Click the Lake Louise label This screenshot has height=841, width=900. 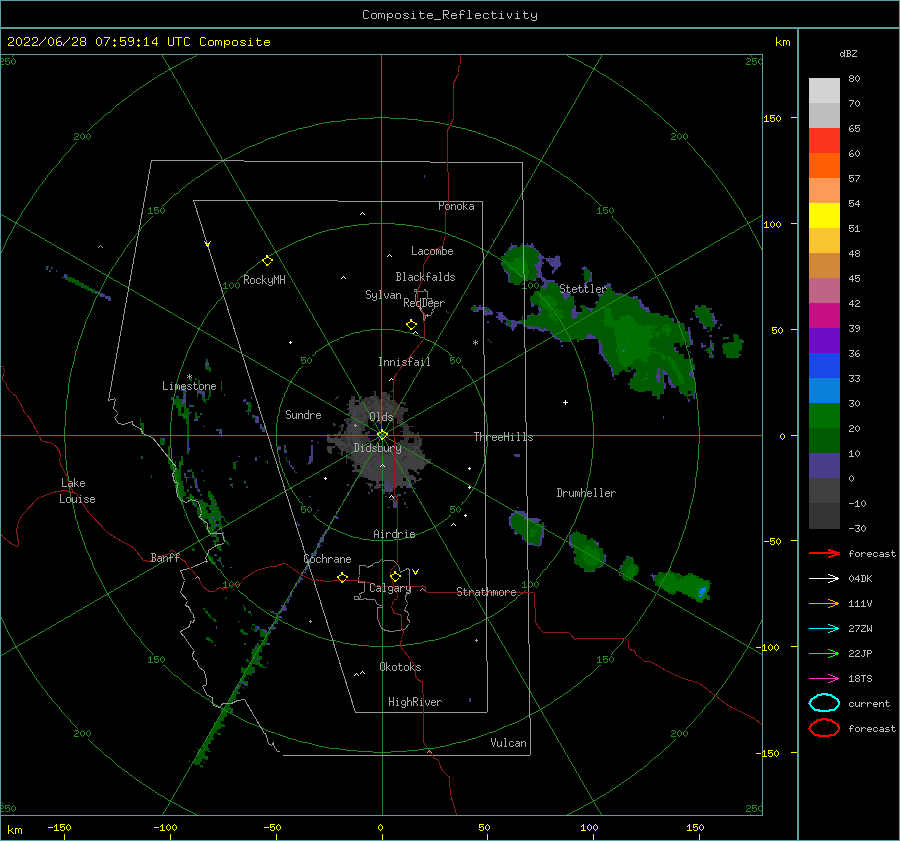pos(77,491)
